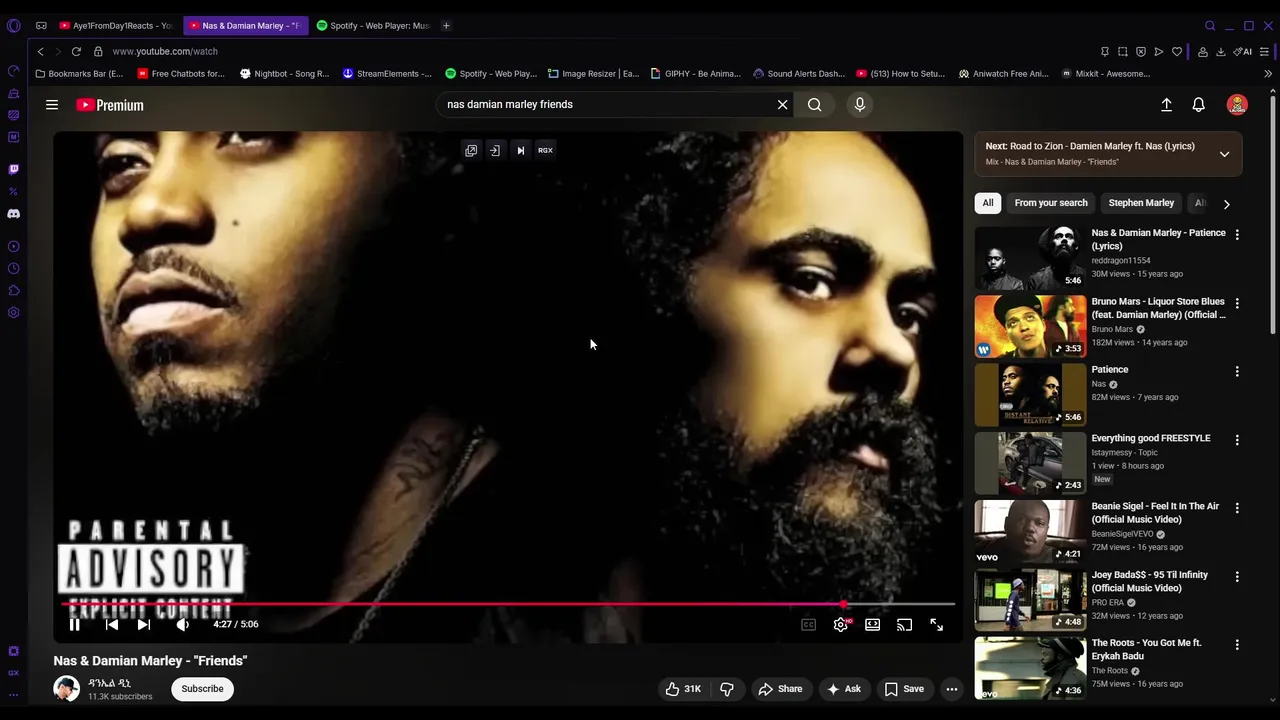
Task: Open video popout icon above player
Action: pos(471,150)
